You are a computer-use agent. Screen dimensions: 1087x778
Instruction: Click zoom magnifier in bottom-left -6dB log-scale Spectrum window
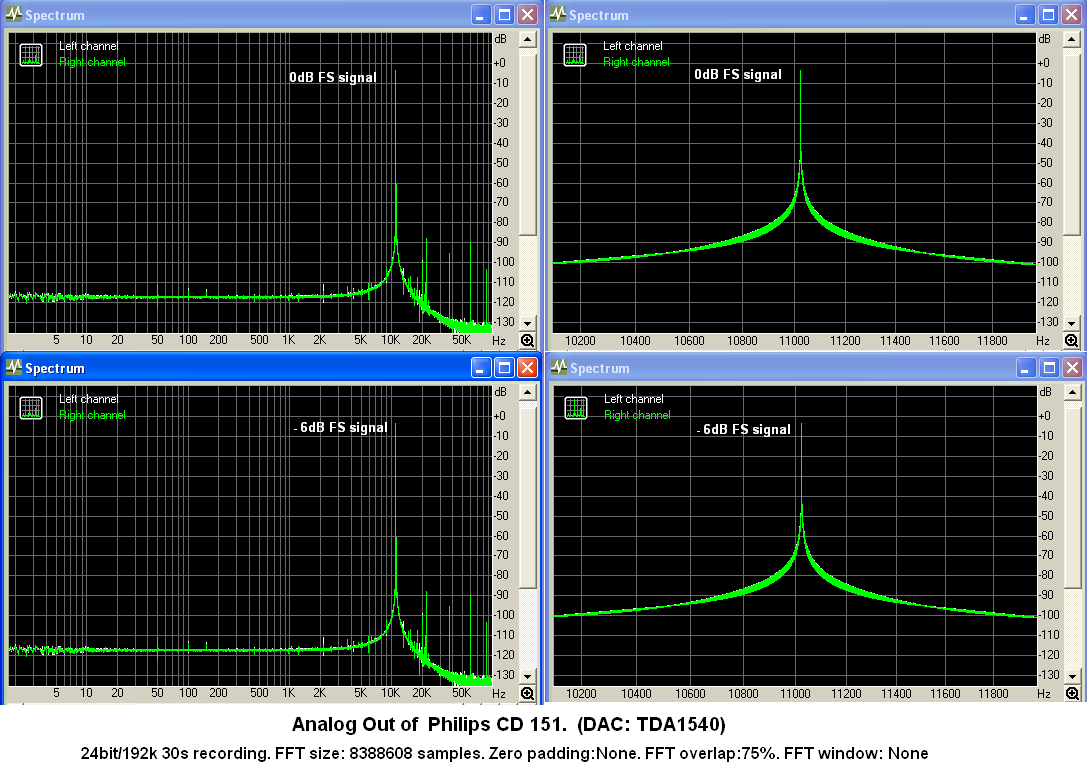[528, 693]
